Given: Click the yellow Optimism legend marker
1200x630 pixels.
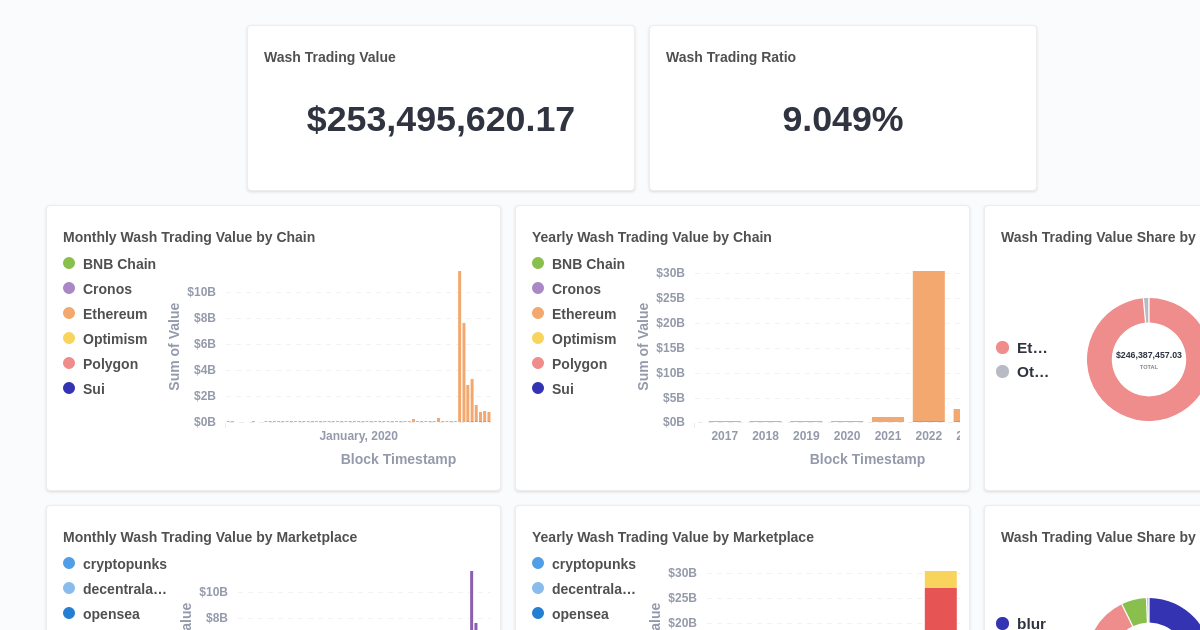Looking at the screenshot, I should [x=68, y=339].
